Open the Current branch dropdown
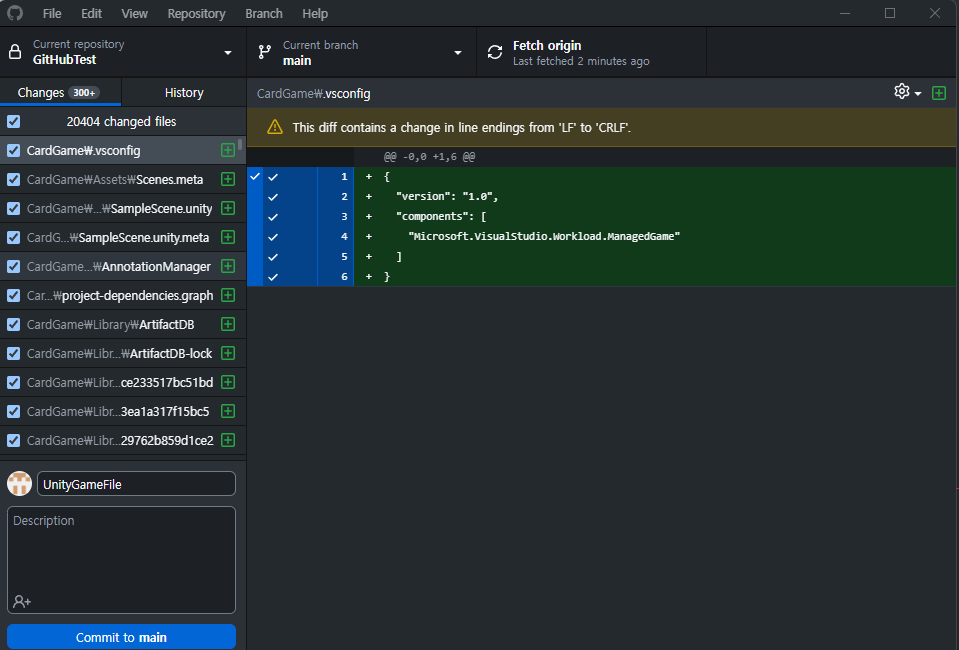959x650 pixels. tap(361, 52)
